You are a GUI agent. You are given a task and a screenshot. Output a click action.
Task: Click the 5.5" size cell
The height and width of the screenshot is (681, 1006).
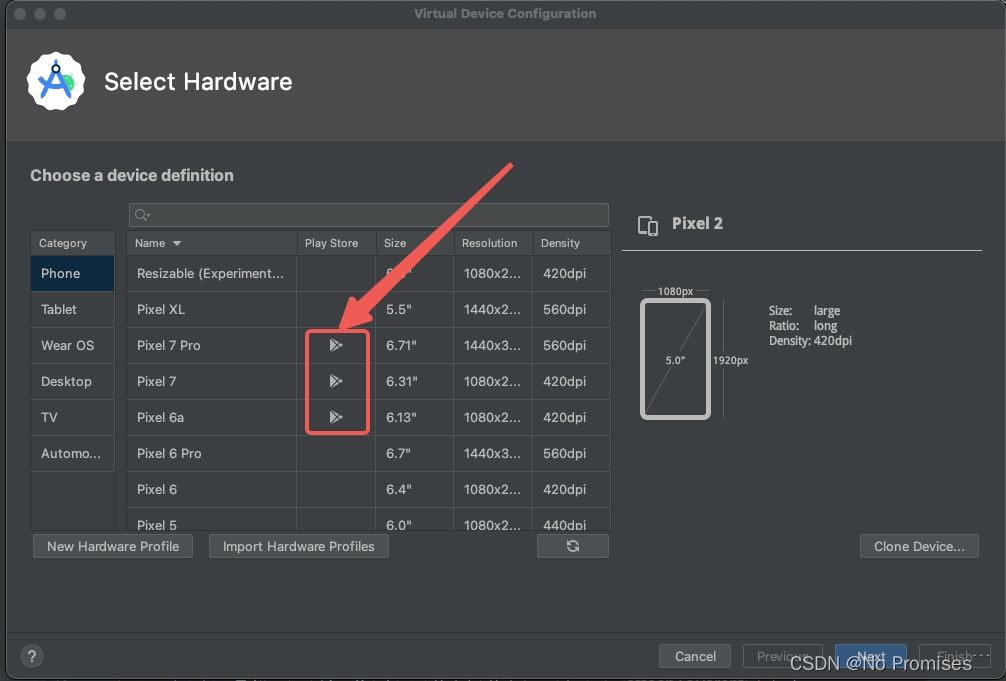point(414,309)
